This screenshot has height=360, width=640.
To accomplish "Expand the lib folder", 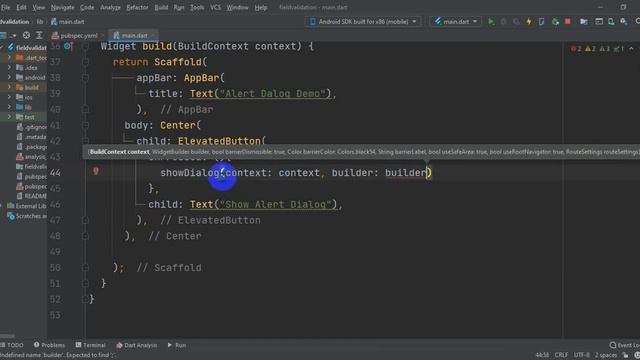I will 9,107.
